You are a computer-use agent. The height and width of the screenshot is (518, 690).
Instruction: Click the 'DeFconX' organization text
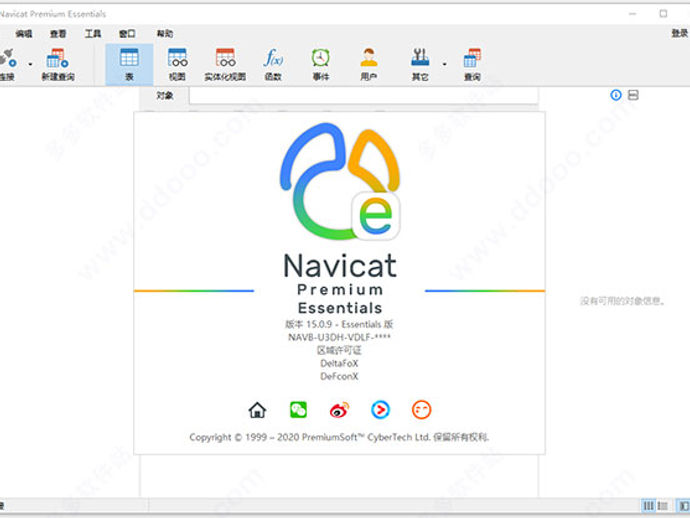coord(339,376)
